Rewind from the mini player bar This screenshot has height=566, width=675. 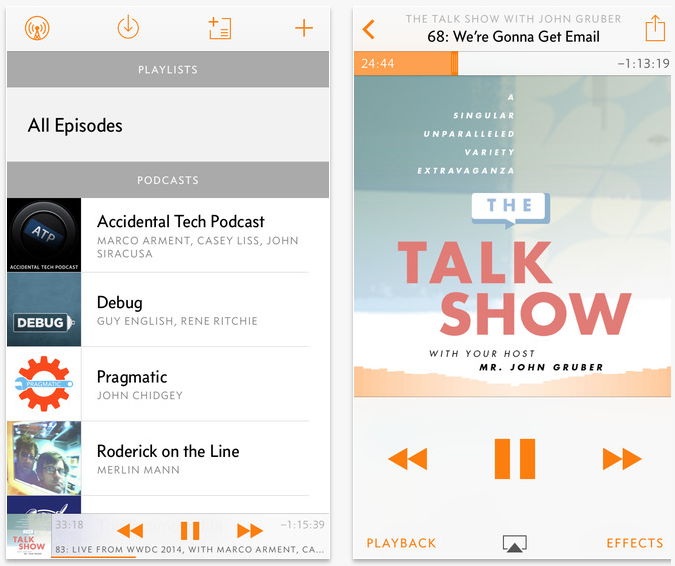(130, 531)
